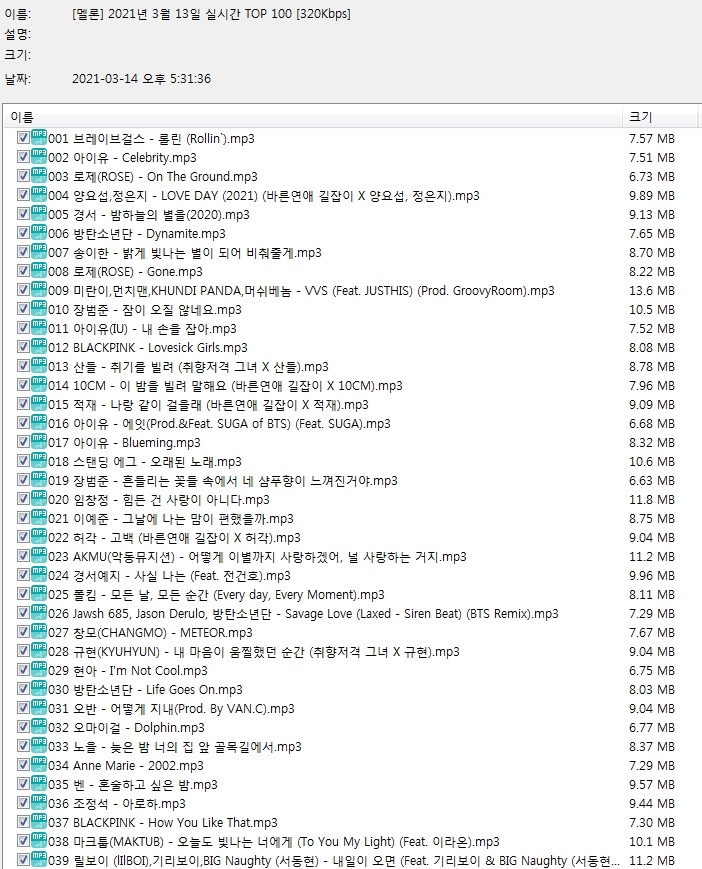Click the MP3 icon of 005 경서 밤하늘의 별을
This screenshot has height=869, width=702.
[39, 213]
